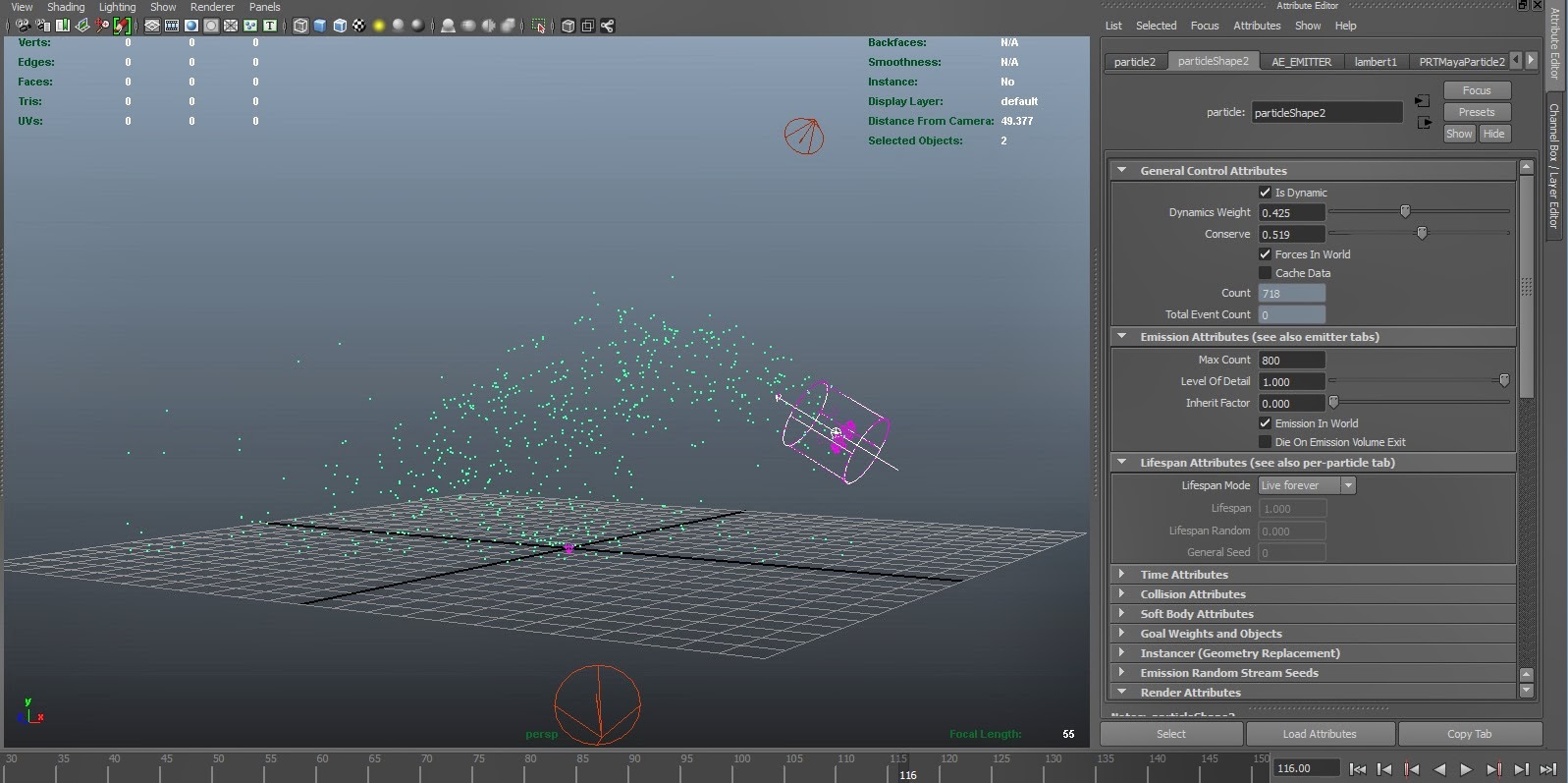Viewport: 1568px width, 783px height.
Task: Click the Select Camera icon in viewport toolbar
Action: point(23,26)
